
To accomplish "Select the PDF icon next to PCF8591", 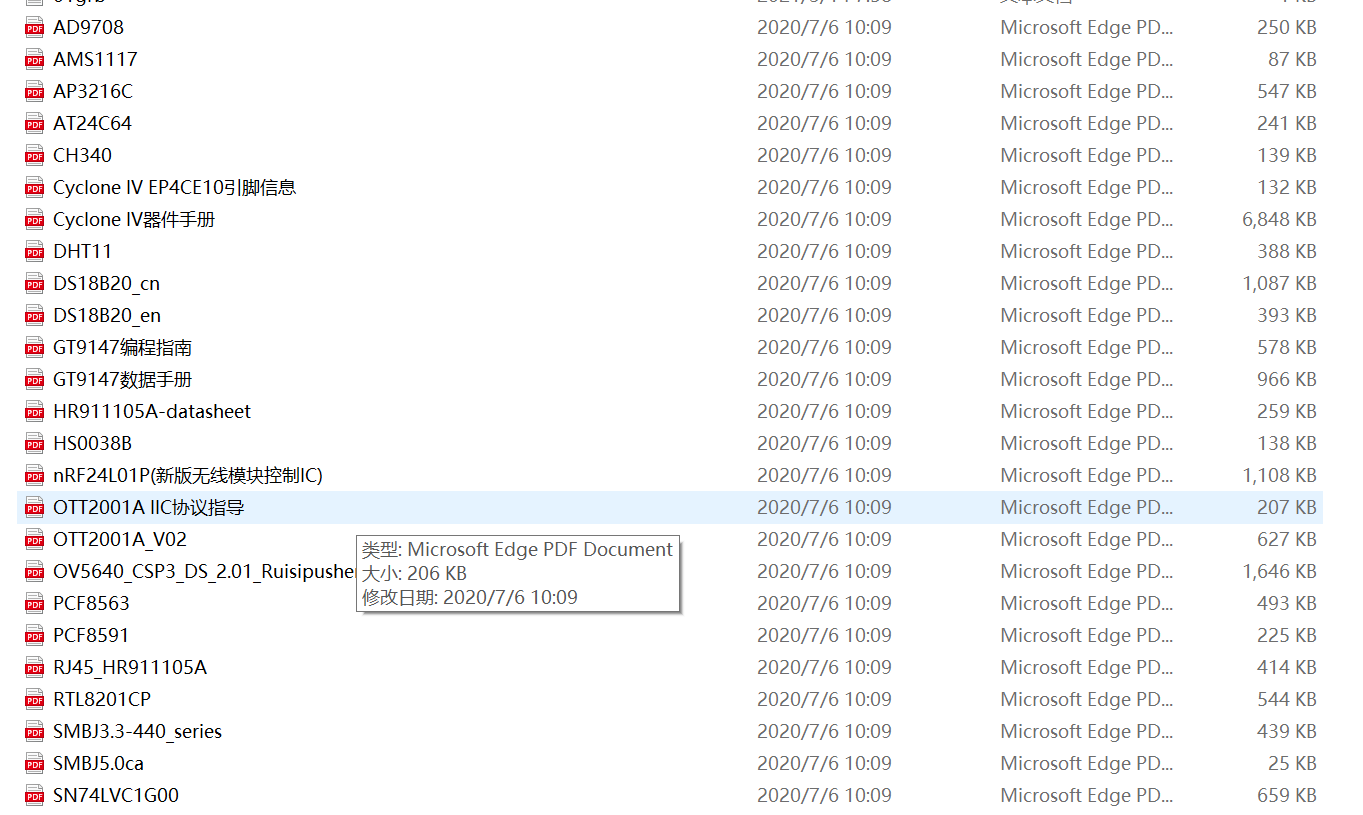I will [x=35, y=636].
